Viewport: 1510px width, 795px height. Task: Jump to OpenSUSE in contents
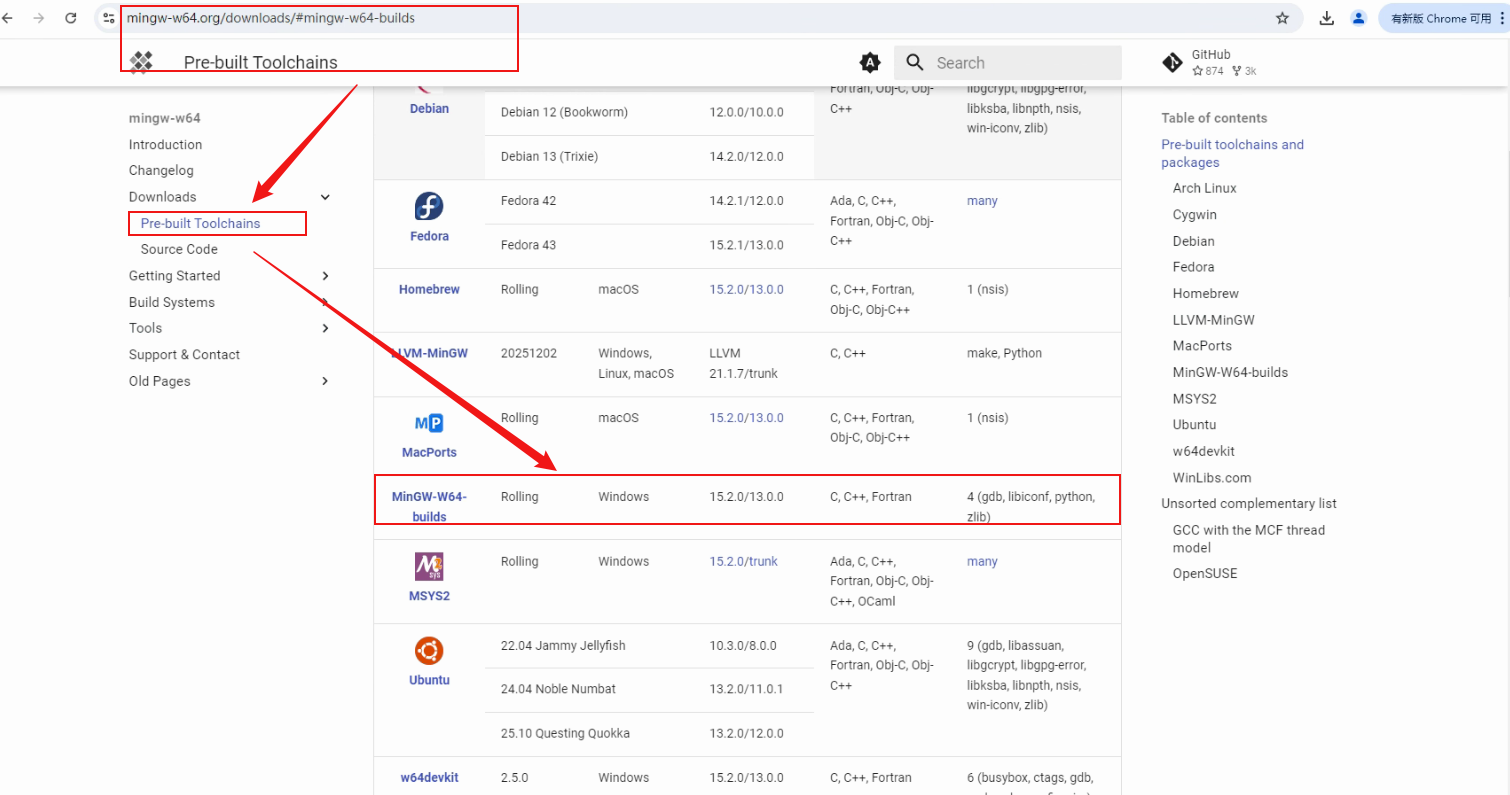(1204, 574)
